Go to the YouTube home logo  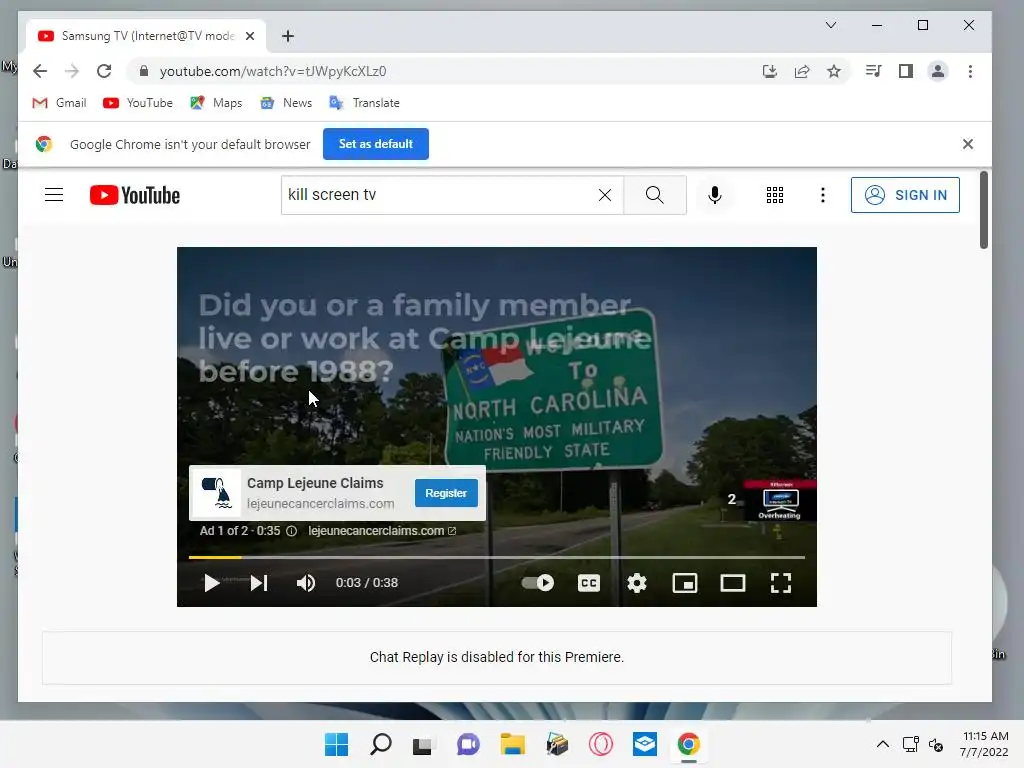click(x=135, y=195)
